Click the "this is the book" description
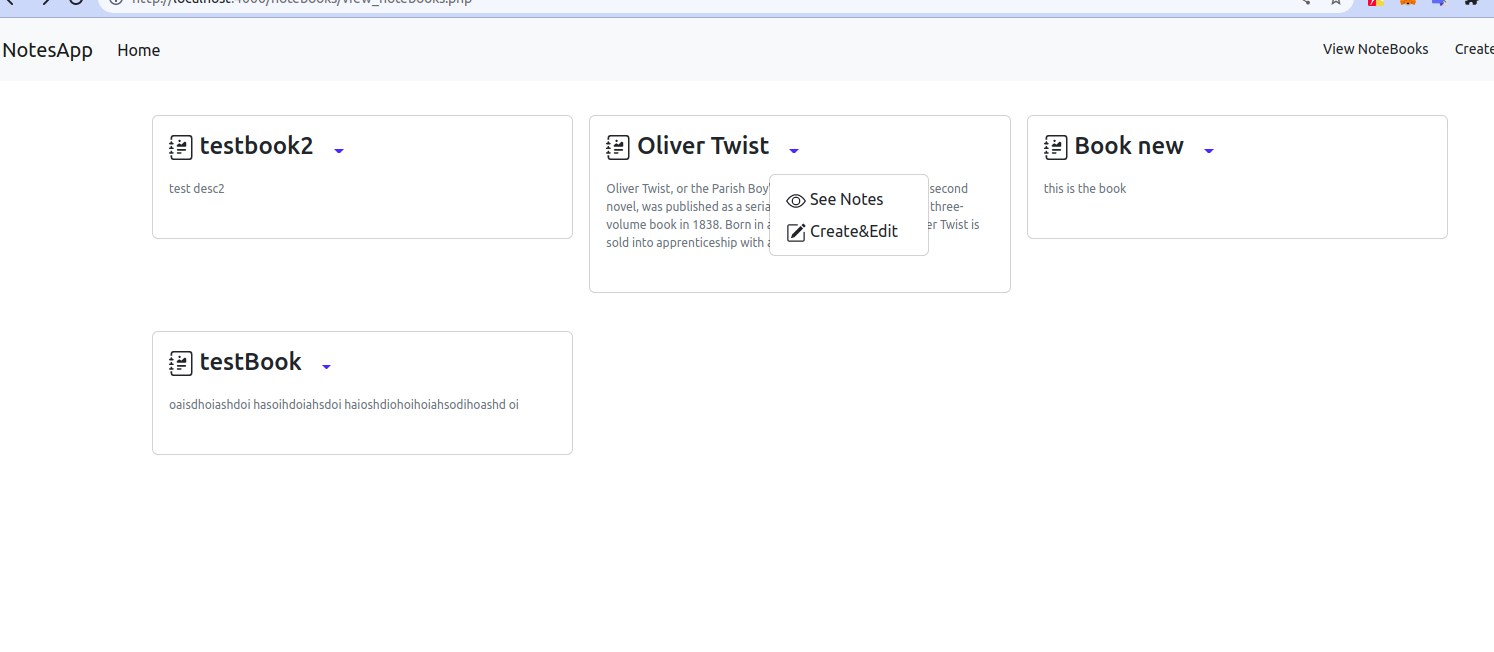 click(x=1085, y=188)
